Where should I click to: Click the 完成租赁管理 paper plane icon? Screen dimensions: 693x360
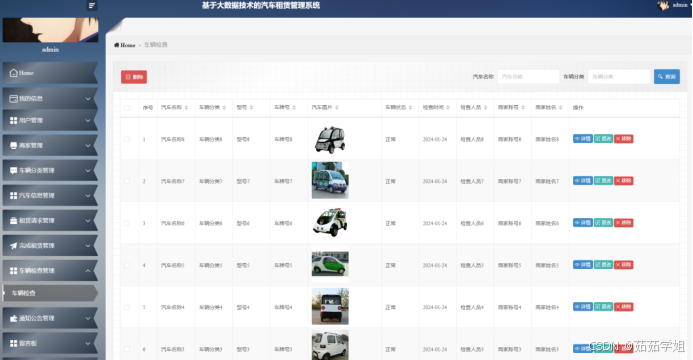[14, 246]
